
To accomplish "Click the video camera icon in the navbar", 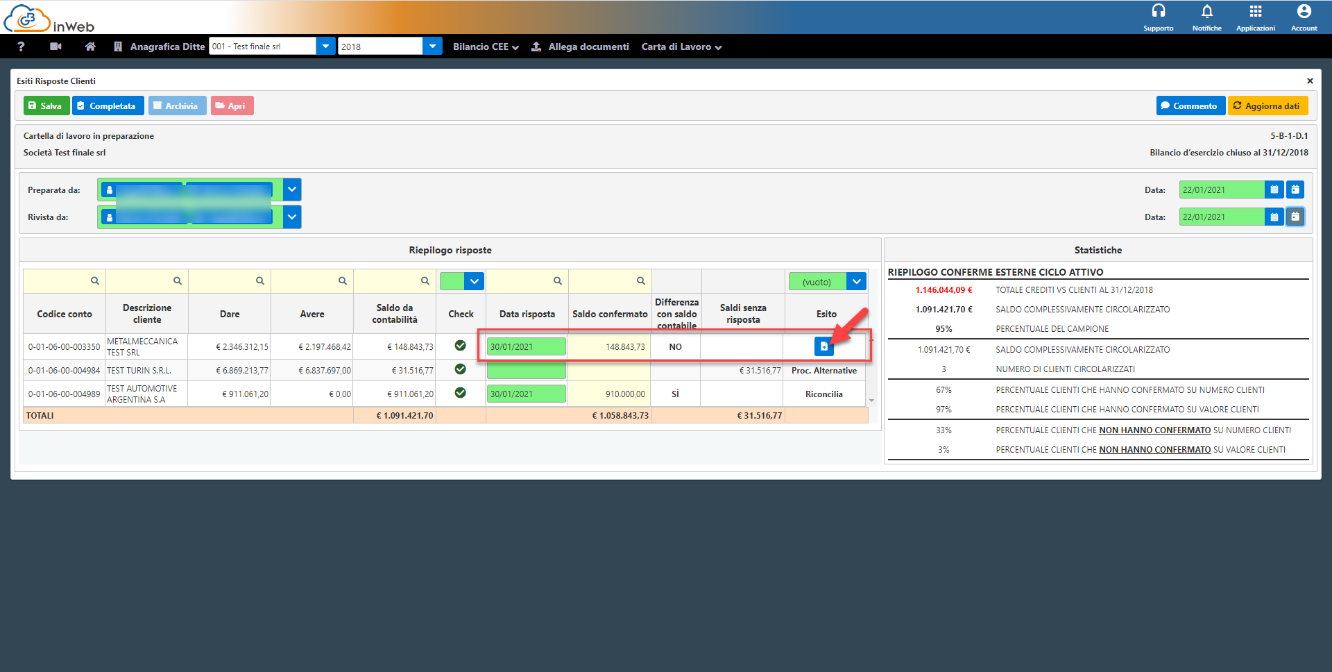I will click(x=54, y=47).
